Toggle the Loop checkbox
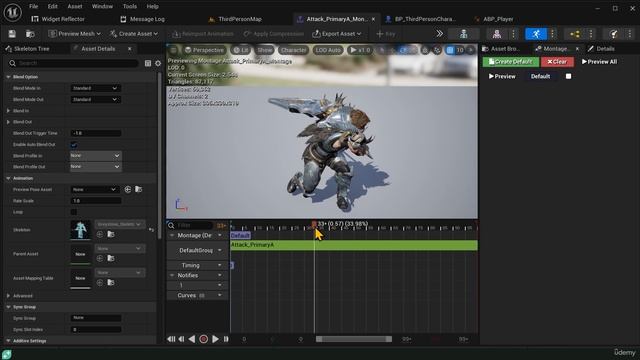This screenshot has height=360, width=640. [74, 212]
